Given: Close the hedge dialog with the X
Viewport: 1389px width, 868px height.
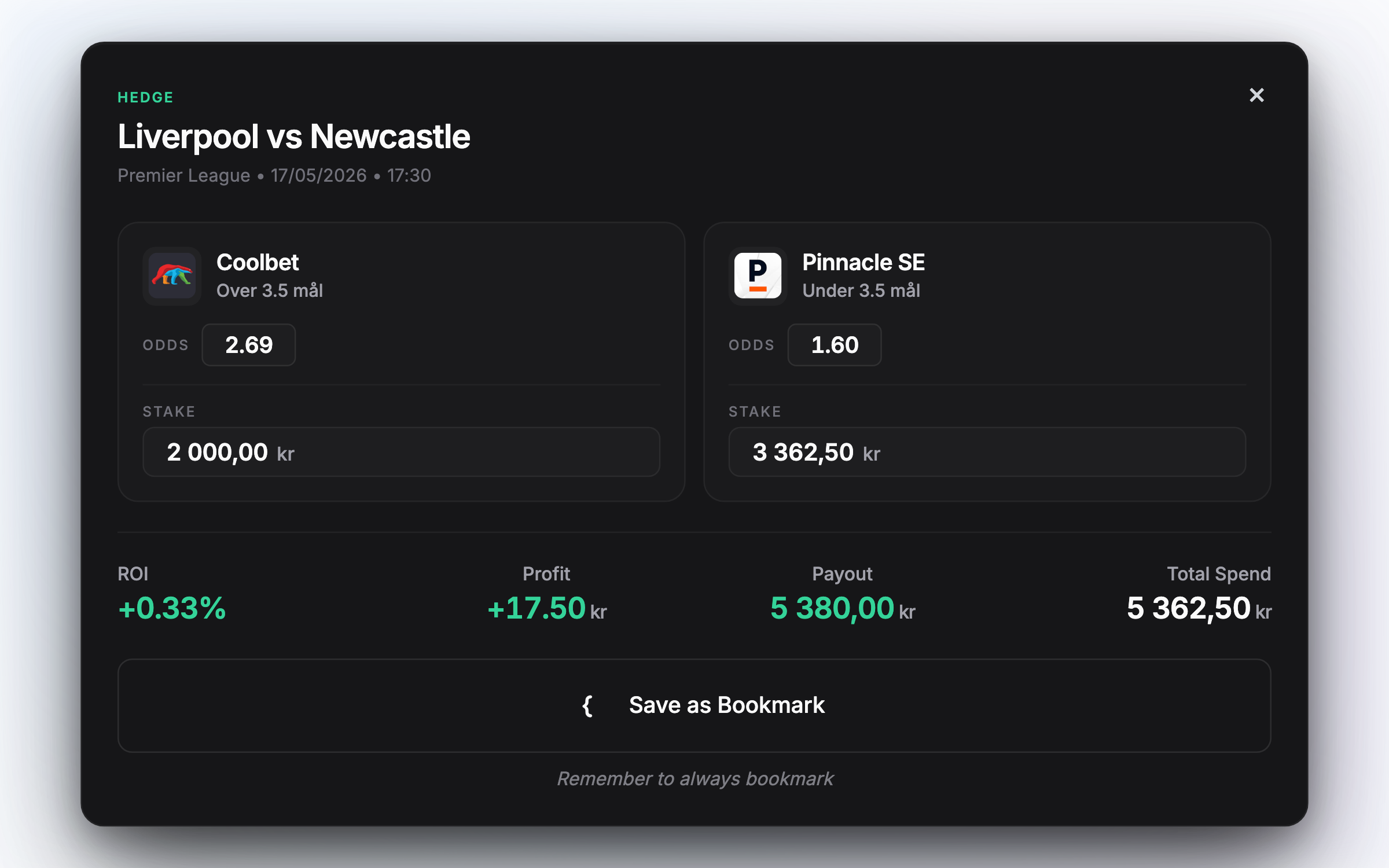Looking at the screenshot, I should pyautogui.click(x=1256, y=95).
